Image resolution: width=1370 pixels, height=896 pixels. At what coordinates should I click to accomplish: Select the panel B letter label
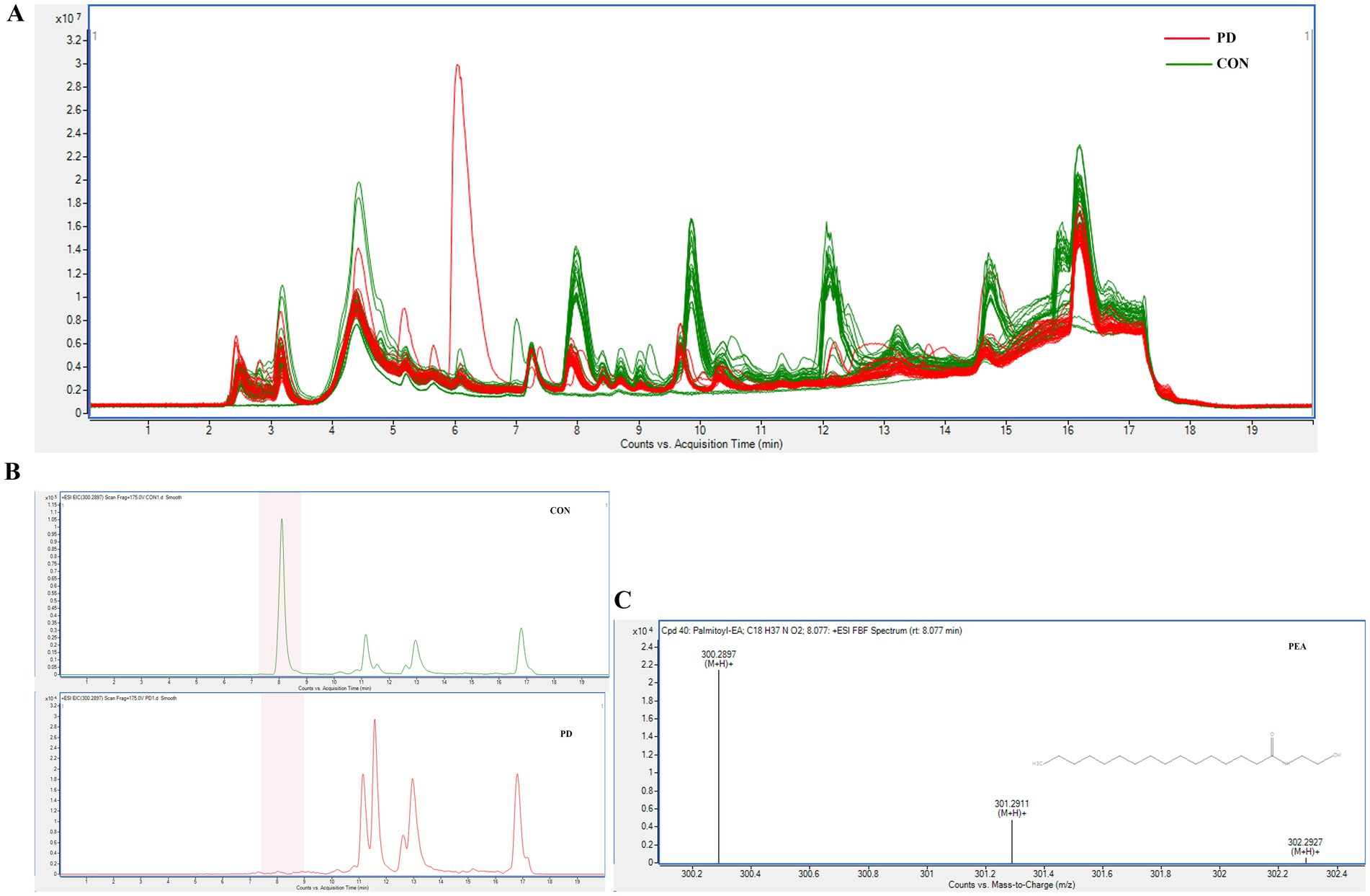[12, 472]
